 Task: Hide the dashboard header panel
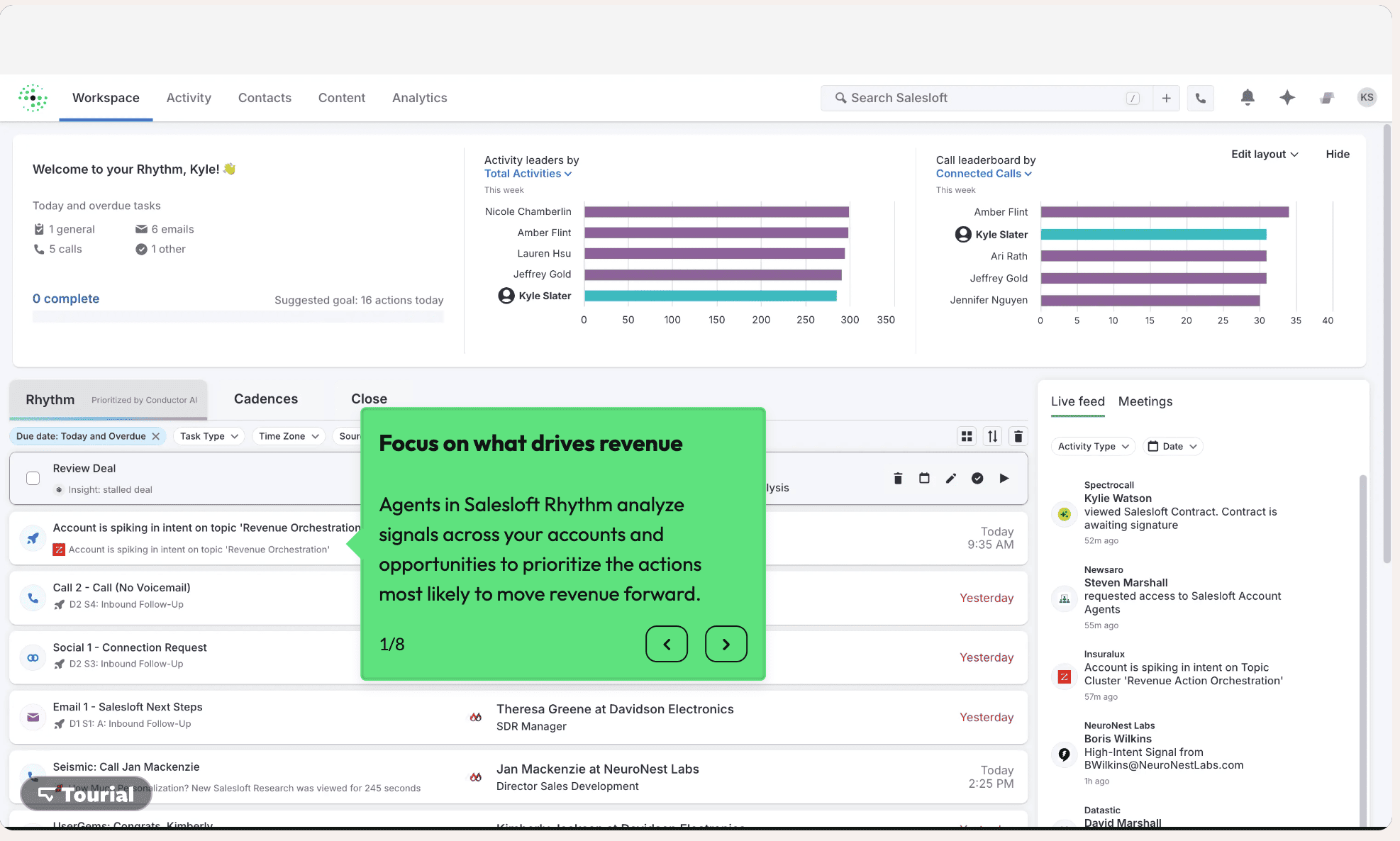click(1338, 154)
